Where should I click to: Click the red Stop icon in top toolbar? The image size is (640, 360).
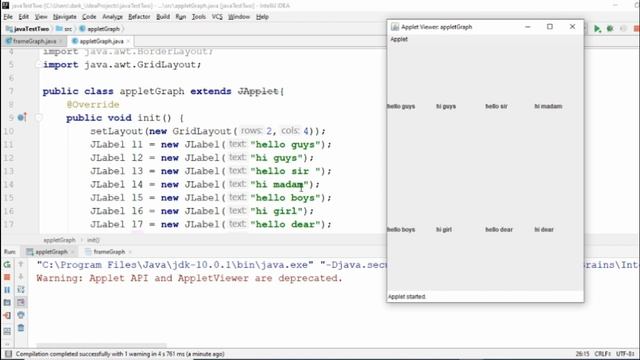(x=636, y=29)
